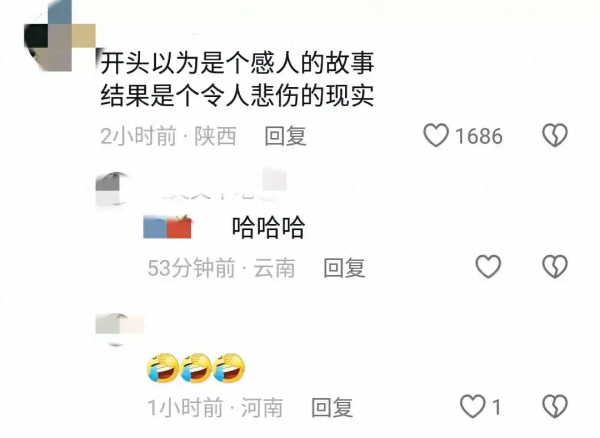The image size is (600, 438).
Task: Tap the blurred username above 哈哈哈
Action: [x=214, y=186]
